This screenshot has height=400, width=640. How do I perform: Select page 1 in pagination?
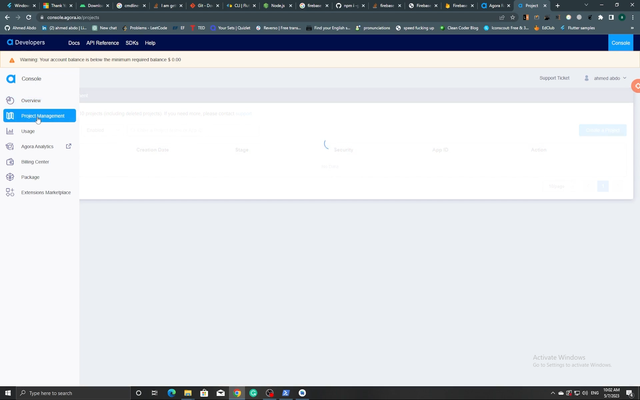point(603,186)
